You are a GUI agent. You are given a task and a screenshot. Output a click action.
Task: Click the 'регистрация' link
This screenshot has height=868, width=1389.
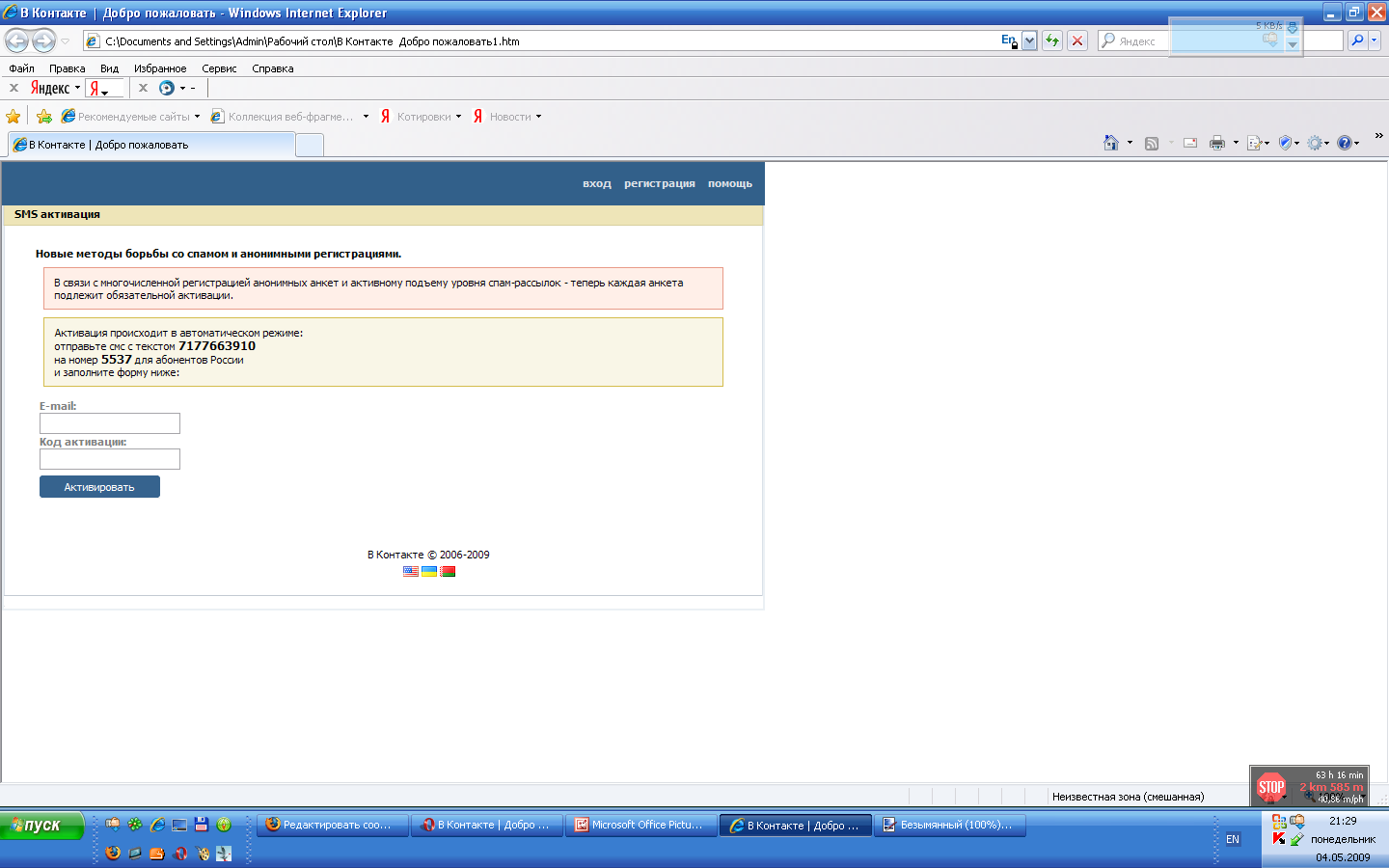(660, 183)
